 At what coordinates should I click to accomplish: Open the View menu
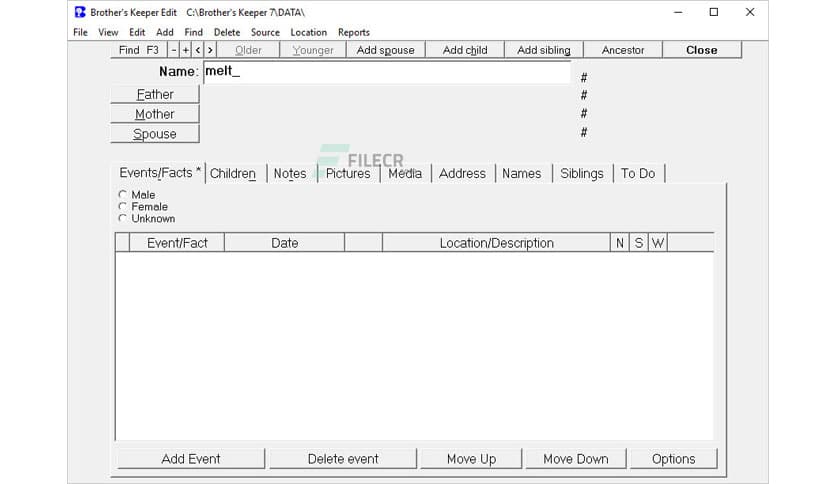[108, 32]
